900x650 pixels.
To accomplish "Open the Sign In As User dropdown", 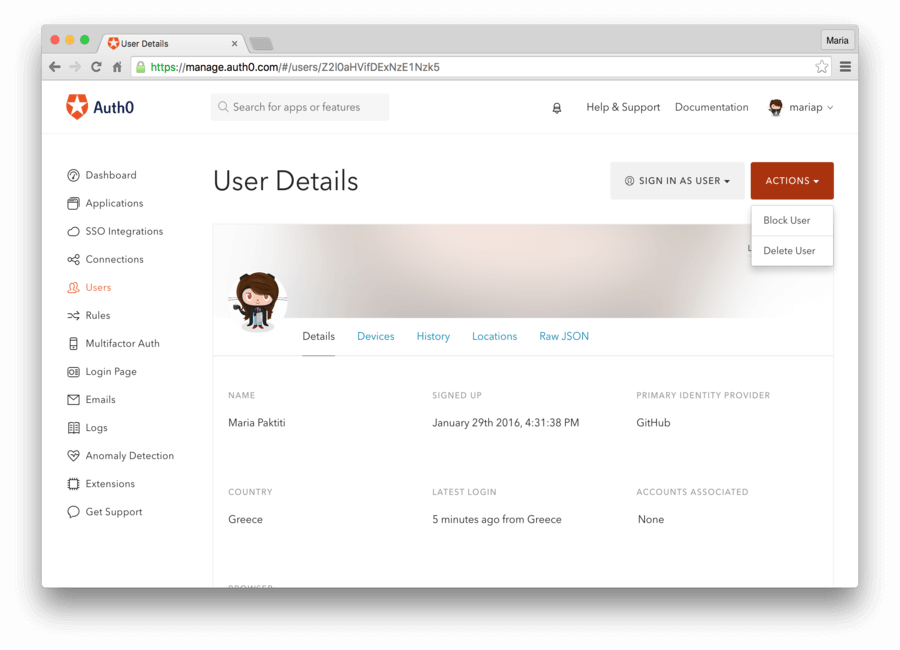I will [677, 181].
